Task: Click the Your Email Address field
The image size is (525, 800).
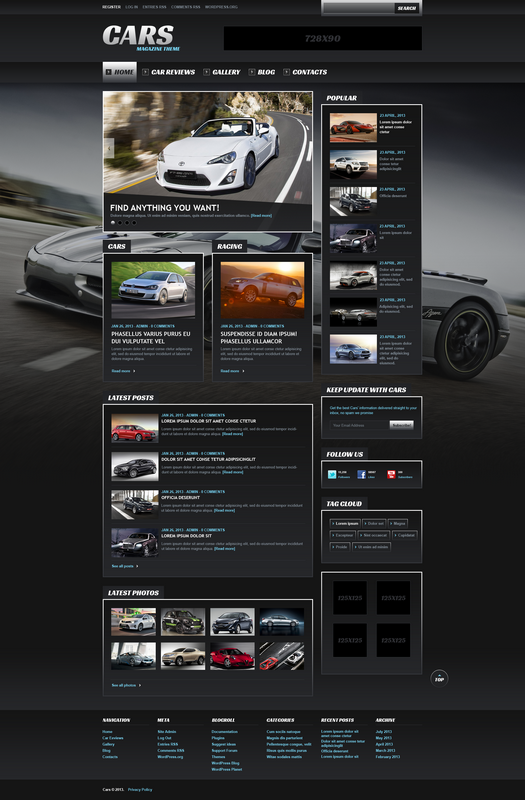Action: [359, 425]
